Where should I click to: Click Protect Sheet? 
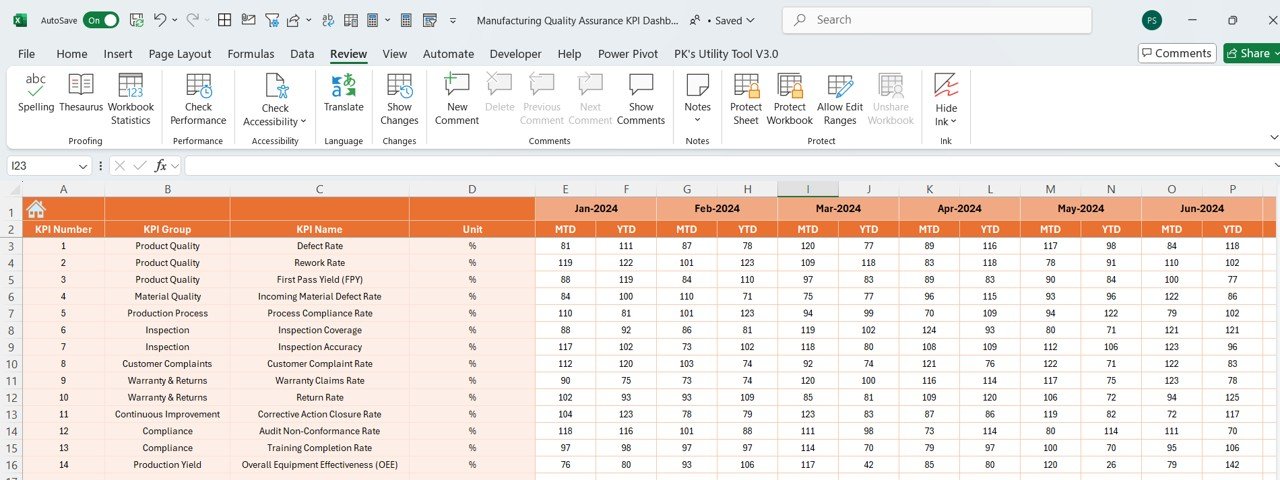[x=746, y=98]
